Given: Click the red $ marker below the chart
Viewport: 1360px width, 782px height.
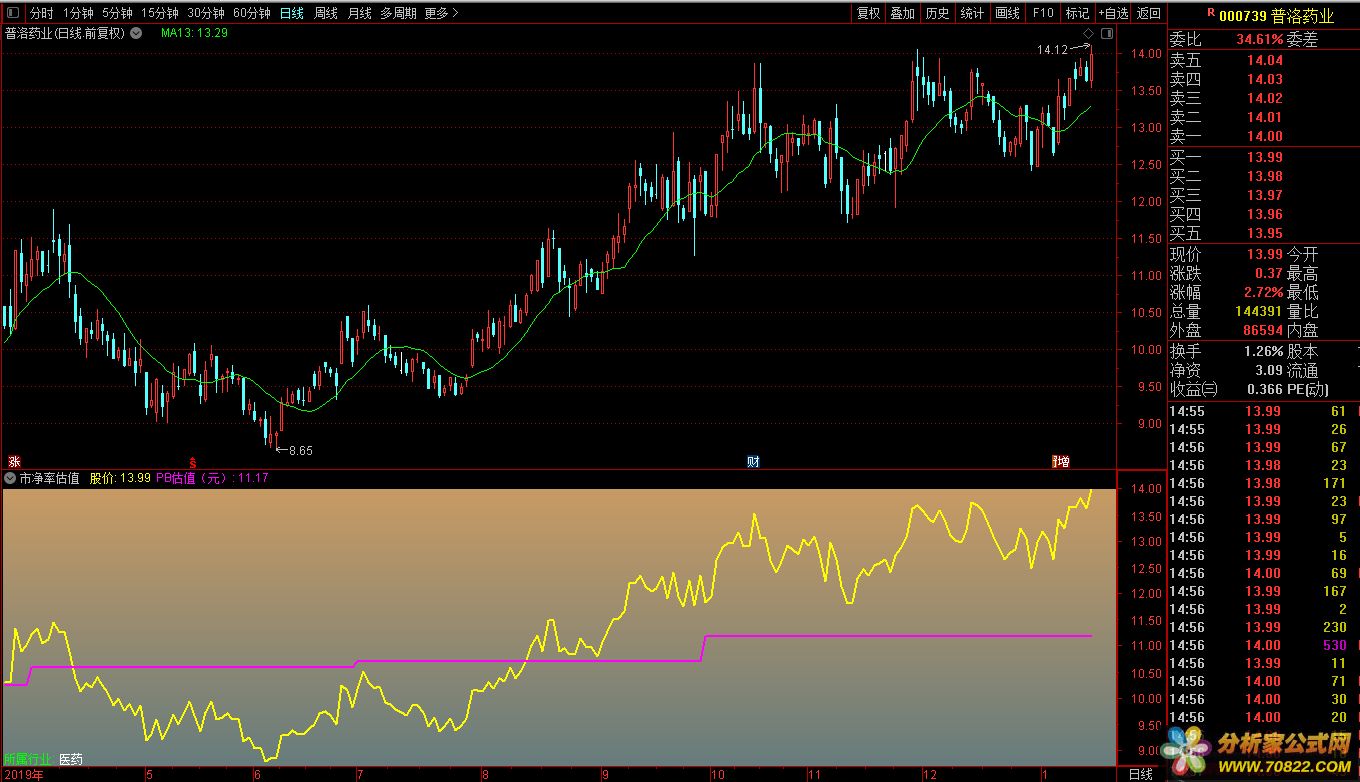Looking at the screenshot, I should point(193,461).
